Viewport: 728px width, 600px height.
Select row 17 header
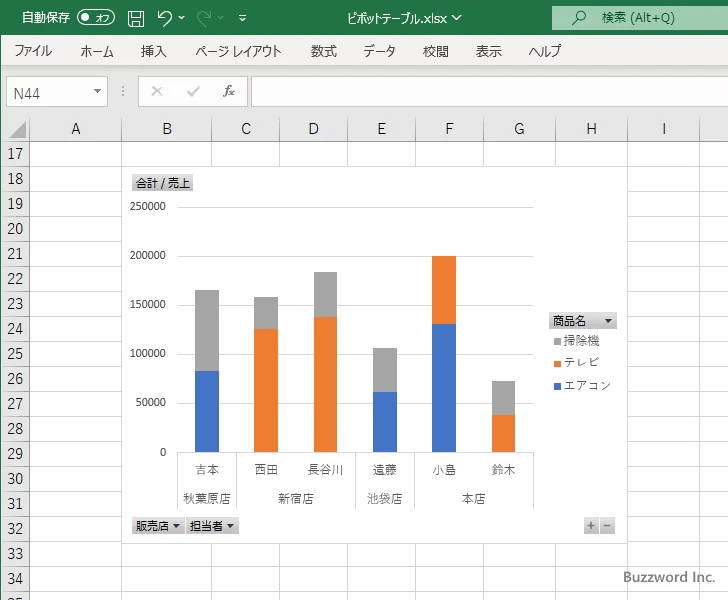click(x=15, y=154)
